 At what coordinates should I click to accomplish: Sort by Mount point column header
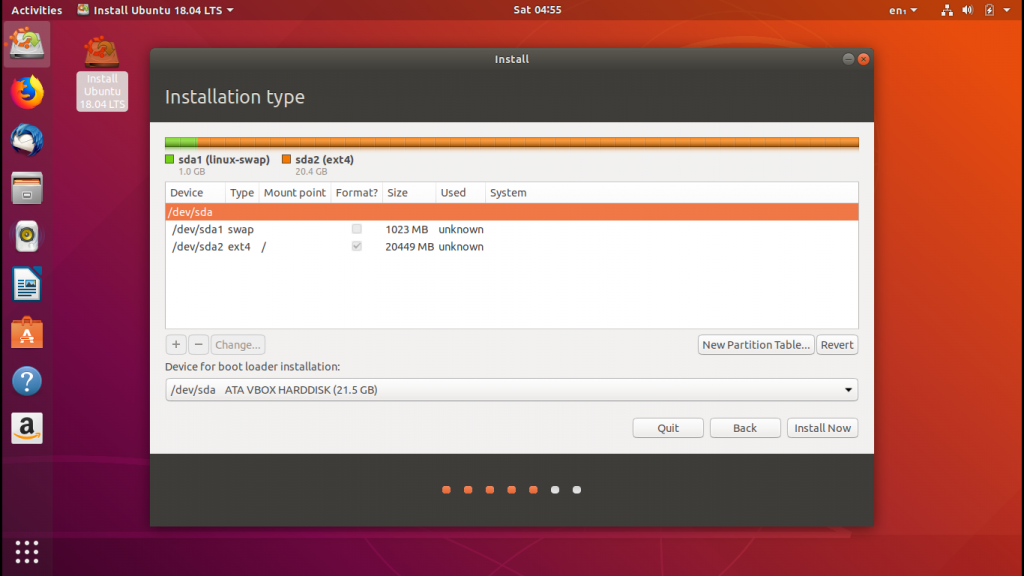tap(295, 193)
